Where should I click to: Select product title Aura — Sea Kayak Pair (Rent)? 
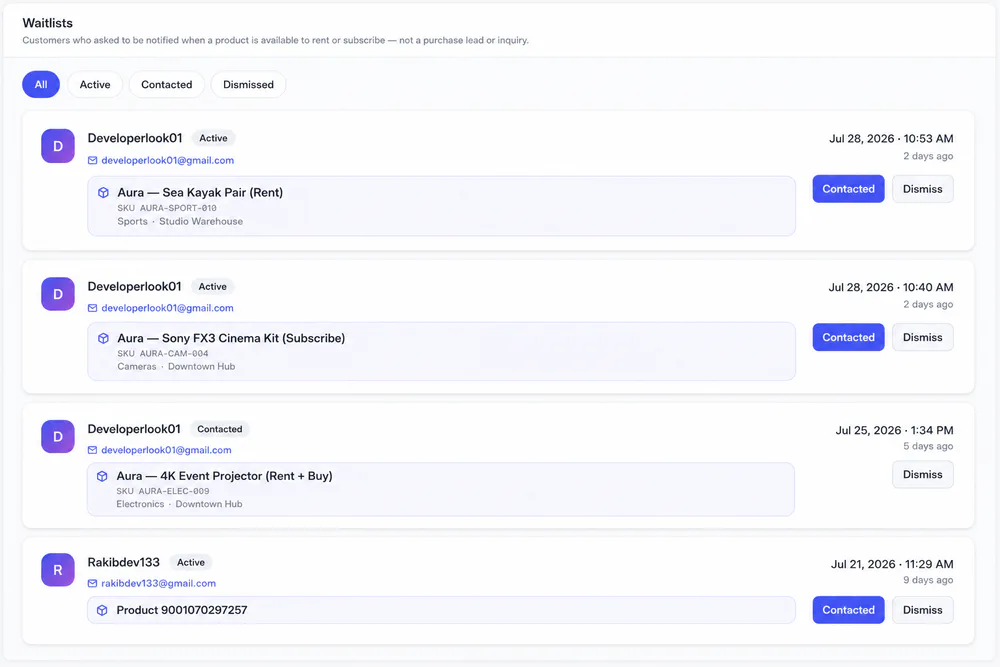[200, 193]
